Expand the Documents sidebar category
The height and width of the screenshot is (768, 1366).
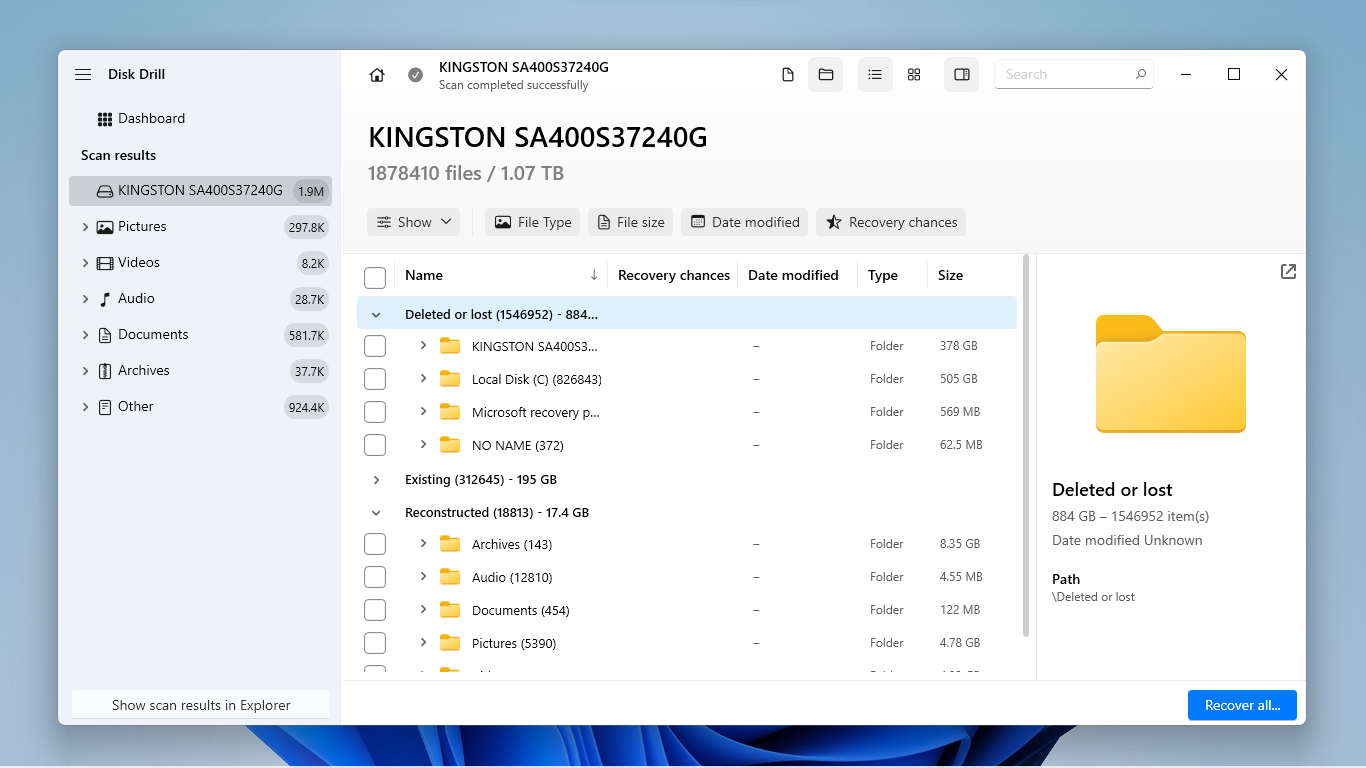(85, 335)
